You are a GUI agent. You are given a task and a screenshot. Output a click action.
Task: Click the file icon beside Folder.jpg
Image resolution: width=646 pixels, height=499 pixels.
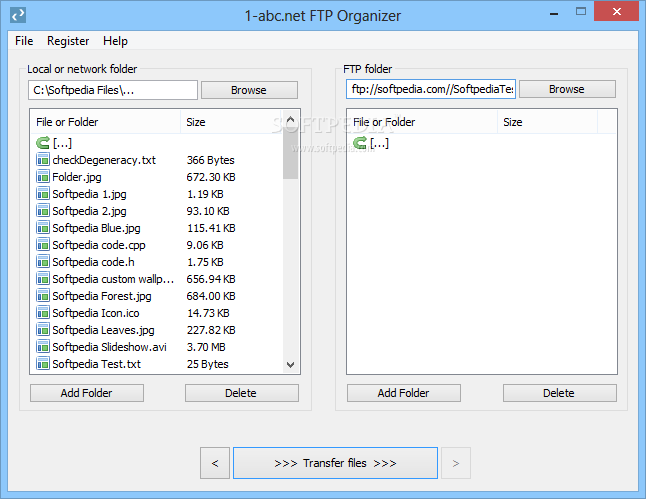coord(43,177)
